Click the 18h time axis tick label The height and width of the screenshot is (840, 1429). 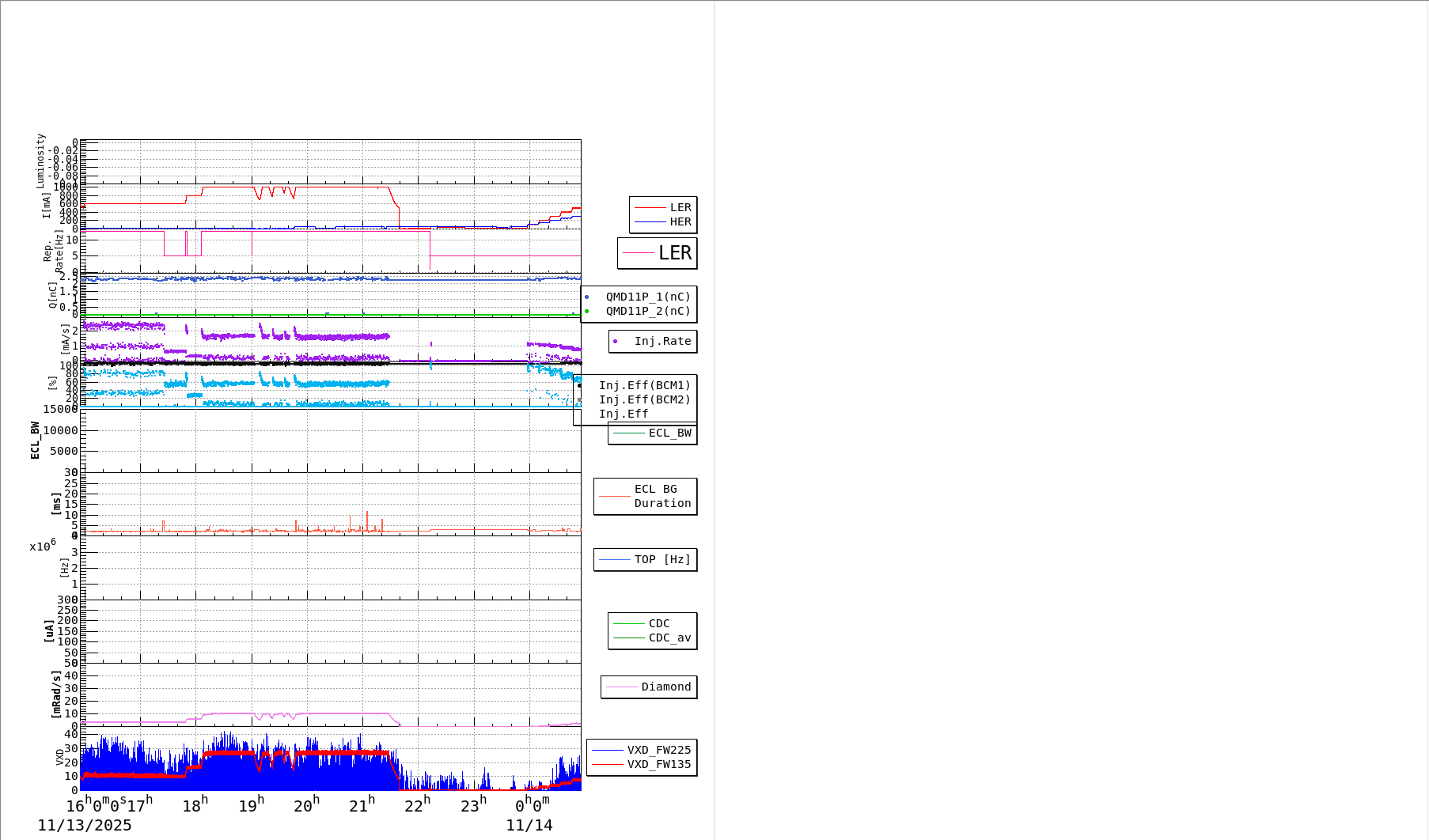195,806
